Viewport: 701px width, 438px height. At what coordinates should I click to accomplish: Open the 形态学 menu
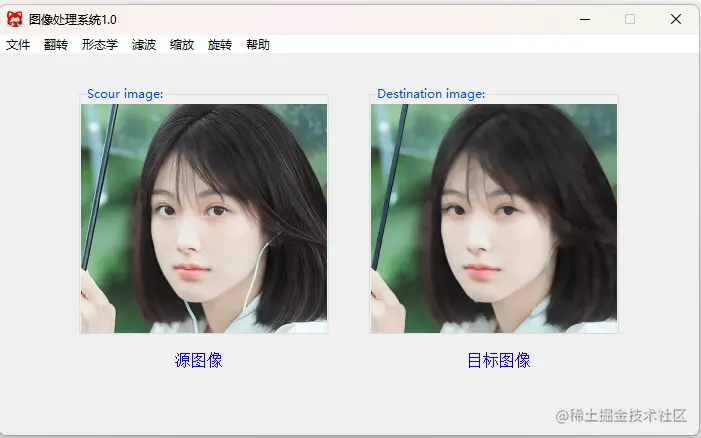coord(100,45)
